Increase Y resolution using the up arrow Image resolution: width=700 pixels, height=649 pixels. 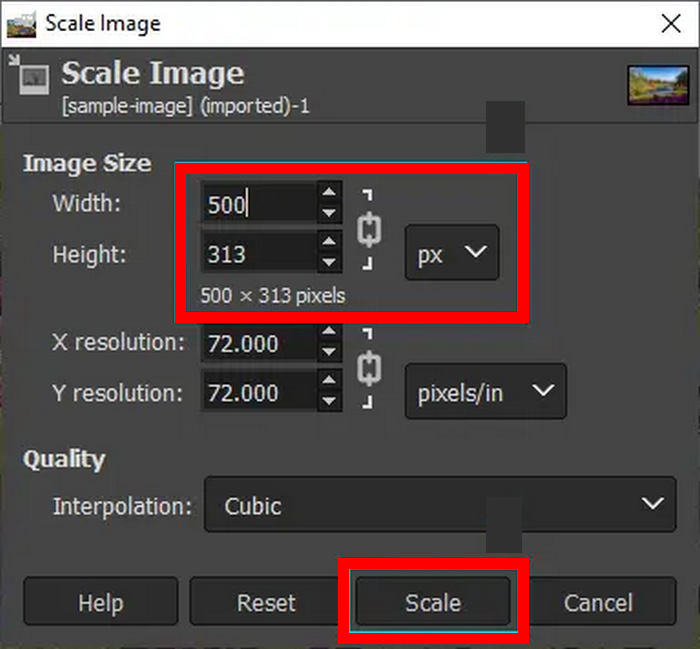click(x=329, y=381)
